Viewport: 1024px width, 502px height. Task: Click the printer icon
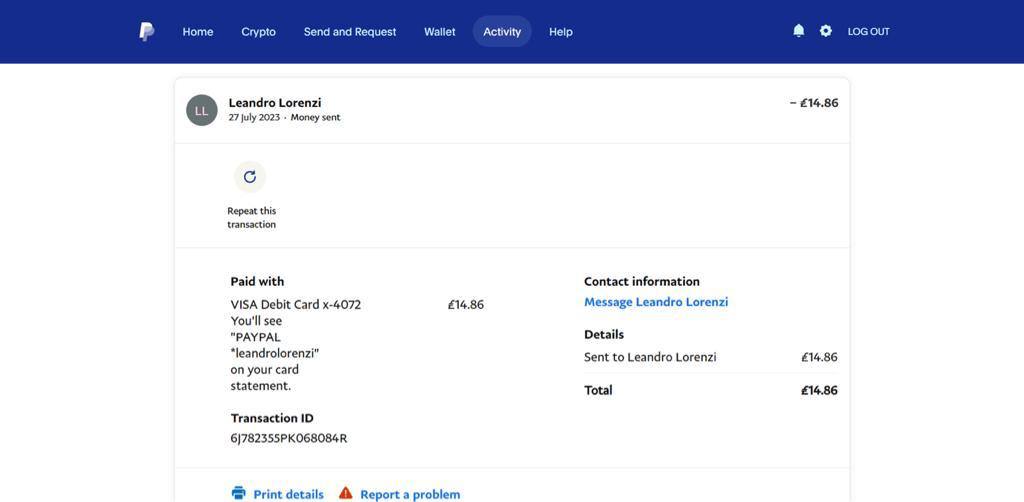point(238,493)
